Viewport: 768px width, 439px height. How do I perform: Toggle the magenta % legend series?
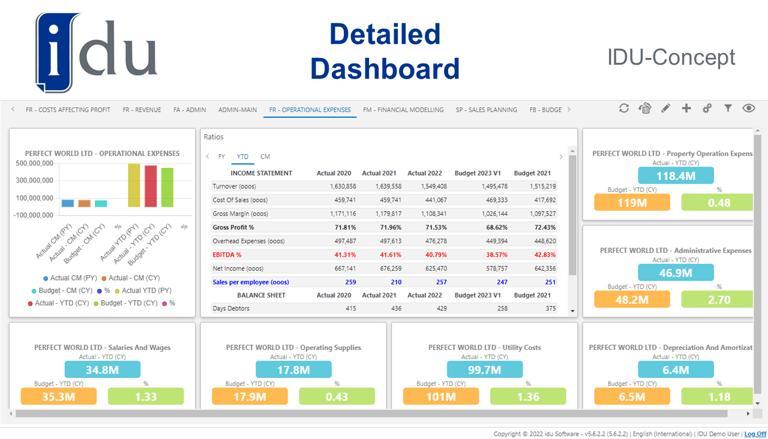(168, 303)
